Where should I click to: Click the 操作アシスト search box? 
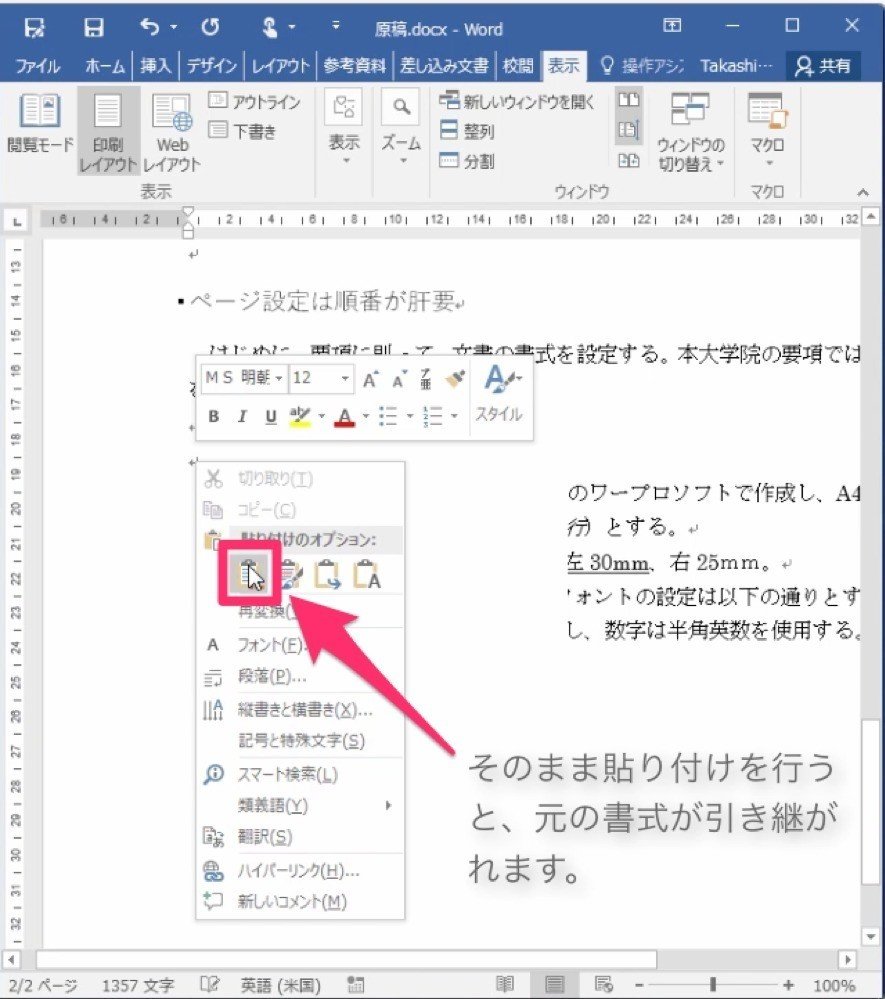(x=642, y=66)
